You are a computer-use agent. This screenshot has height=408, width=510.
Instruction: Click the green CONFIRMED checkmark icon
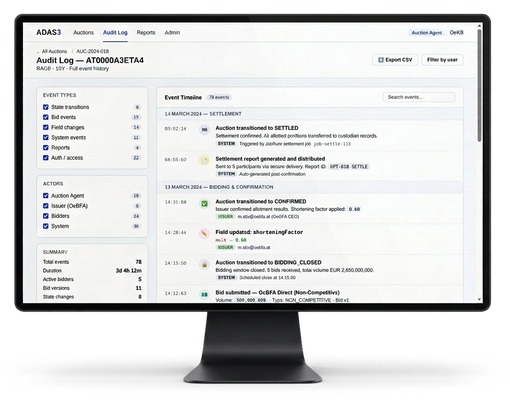204,203
